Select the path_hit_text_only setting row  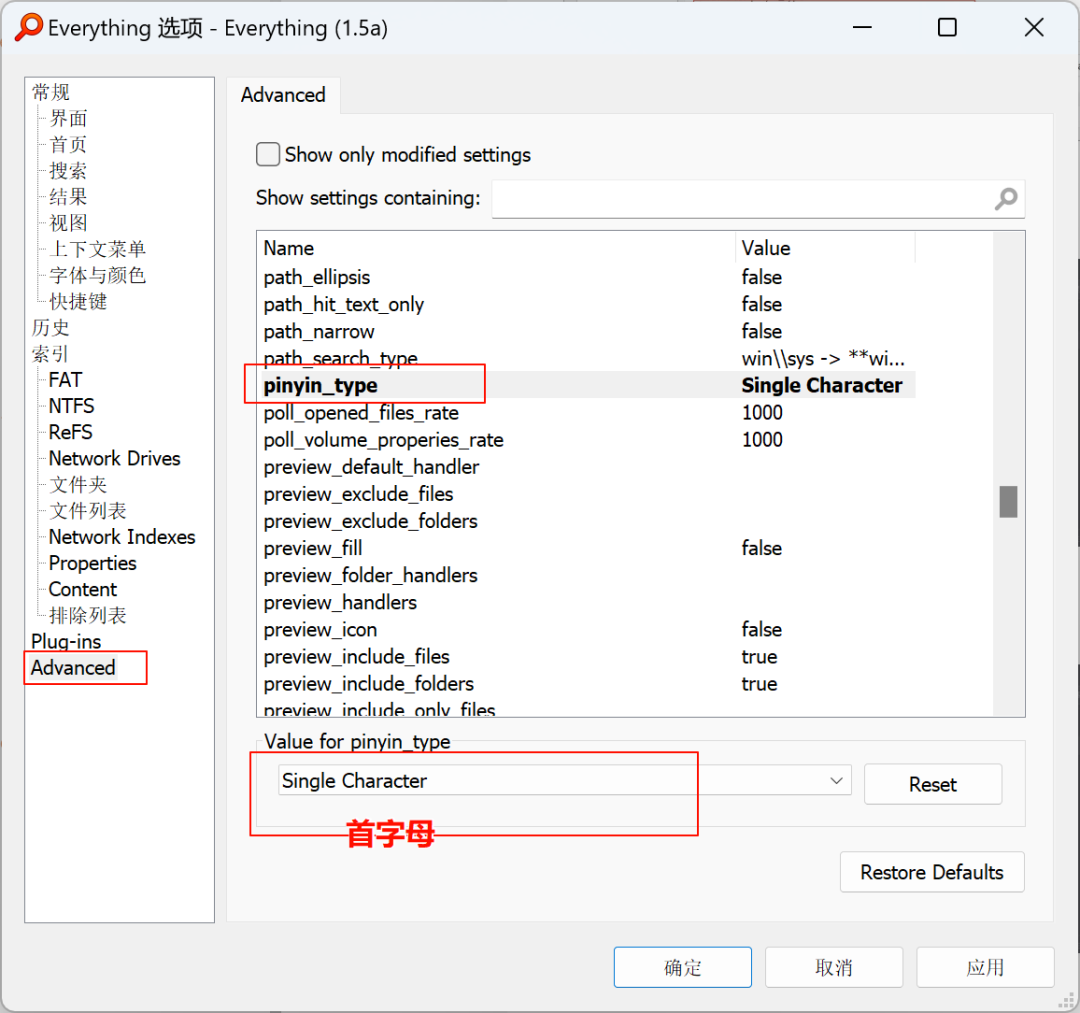point(588,304)
